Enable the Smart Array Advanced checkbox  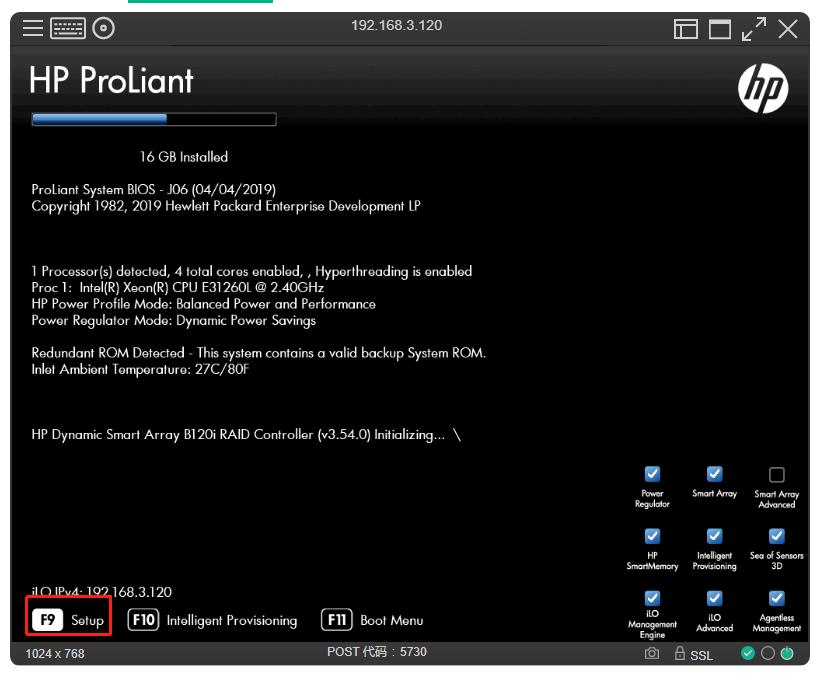coord(776,475)
